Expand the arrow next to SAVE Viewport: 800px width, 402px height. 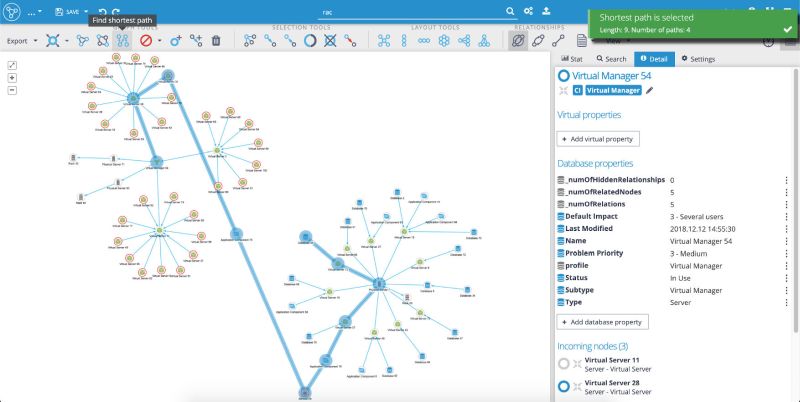click(86, 11)
